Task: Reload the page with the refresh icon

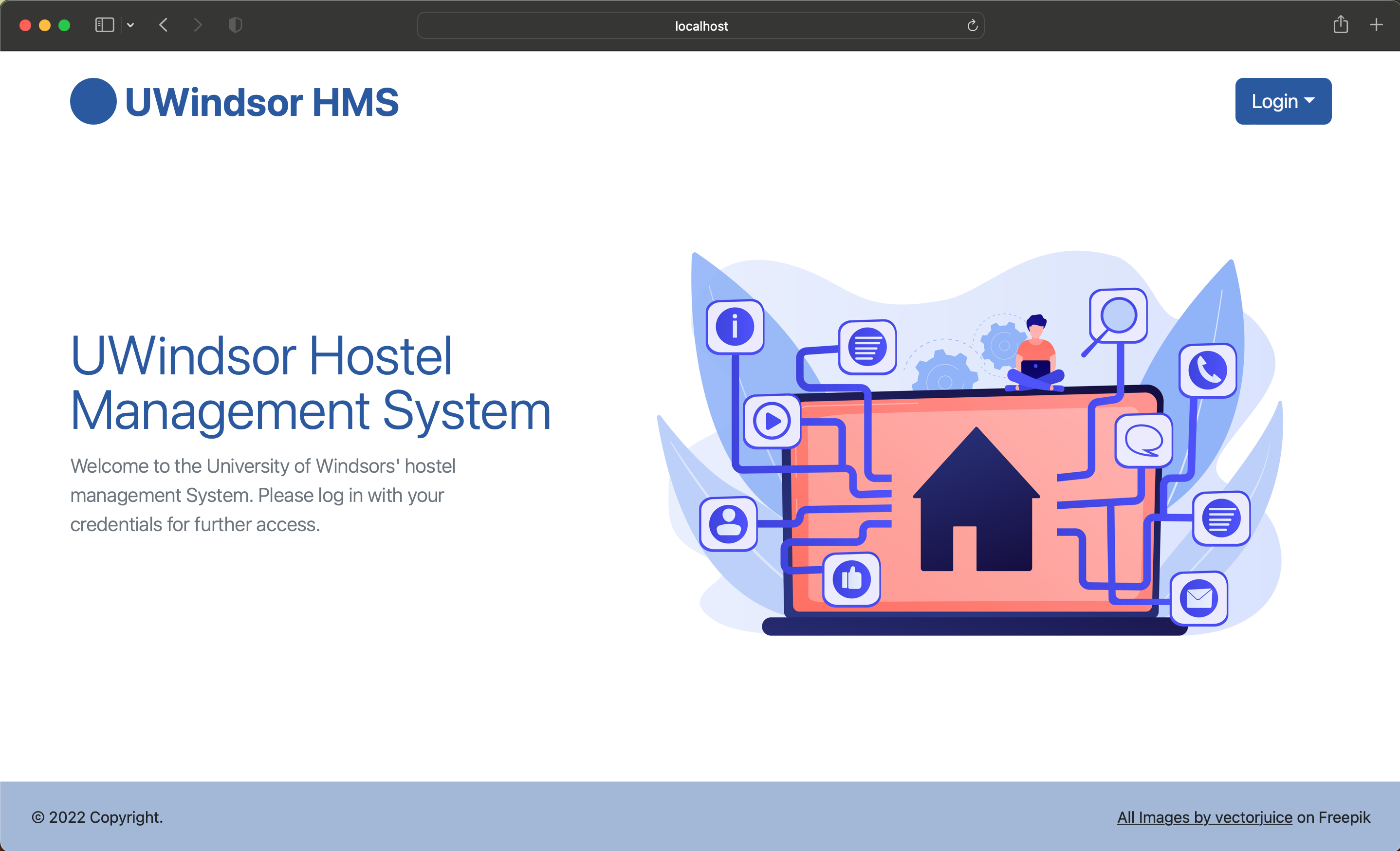Action: tap(972, 26)
